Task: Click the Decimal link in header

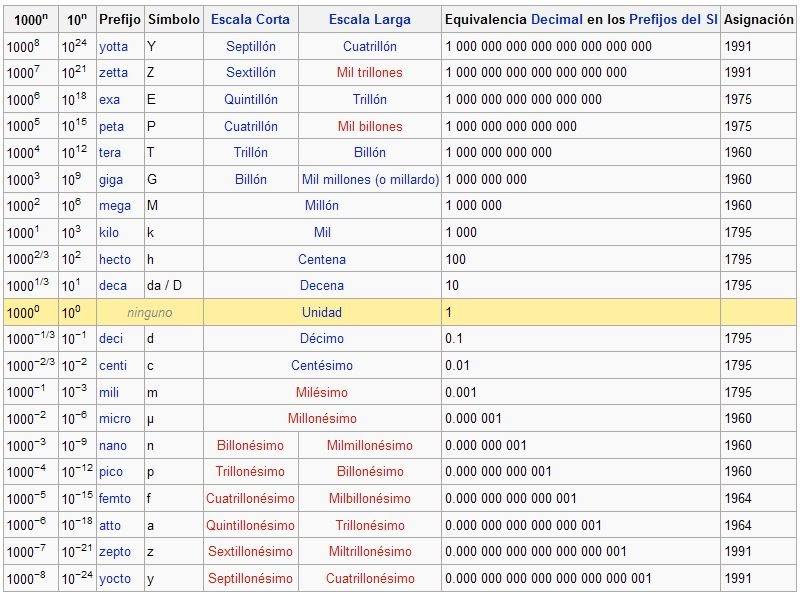Action: pyautogui.click(x=557, y=19)
